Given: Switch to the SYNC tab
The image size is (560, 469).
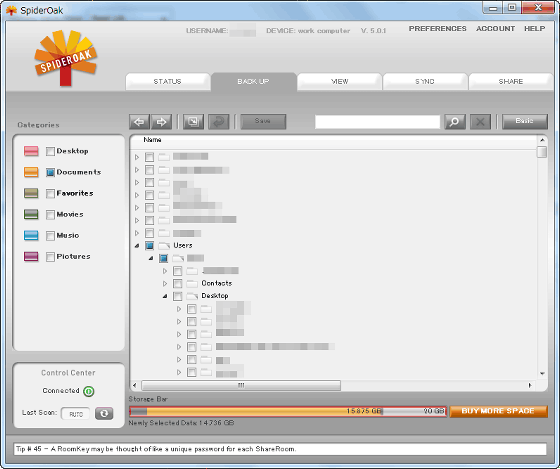Looking at the screenshot, I should [425, 82].
